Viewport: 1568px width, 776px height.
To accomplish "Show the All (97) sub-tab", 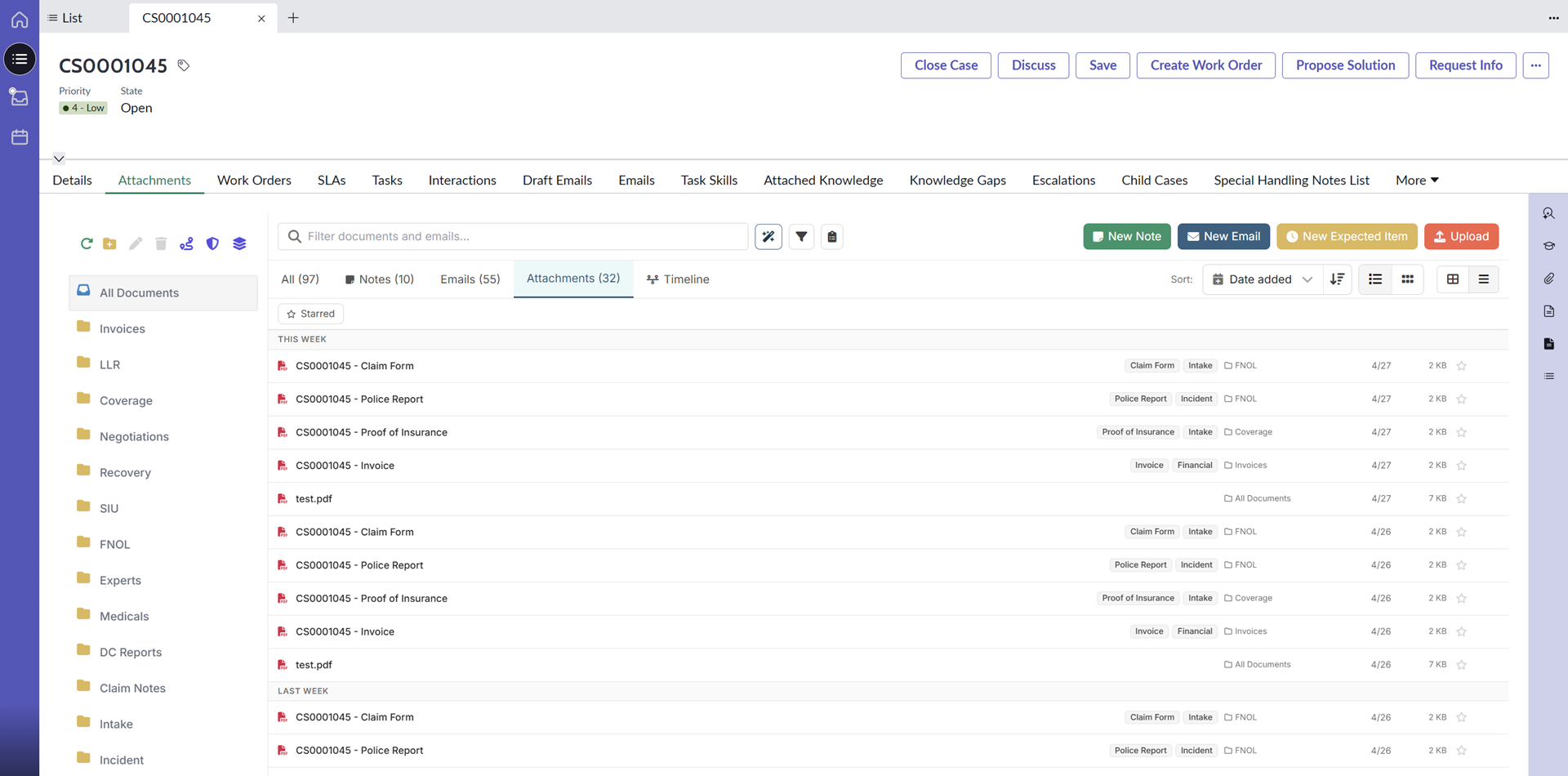I will (300, 279).
